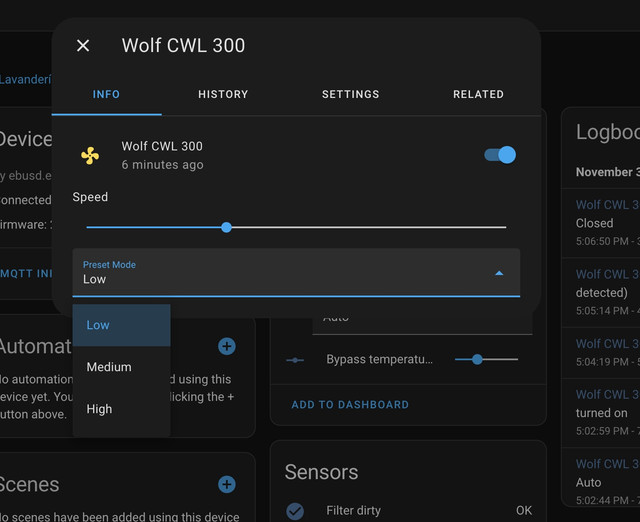Image resolution: width=640 pixels, height=522 pixels.
Task: Click the Filter dirty check icon
Action: tap(295, 510)
